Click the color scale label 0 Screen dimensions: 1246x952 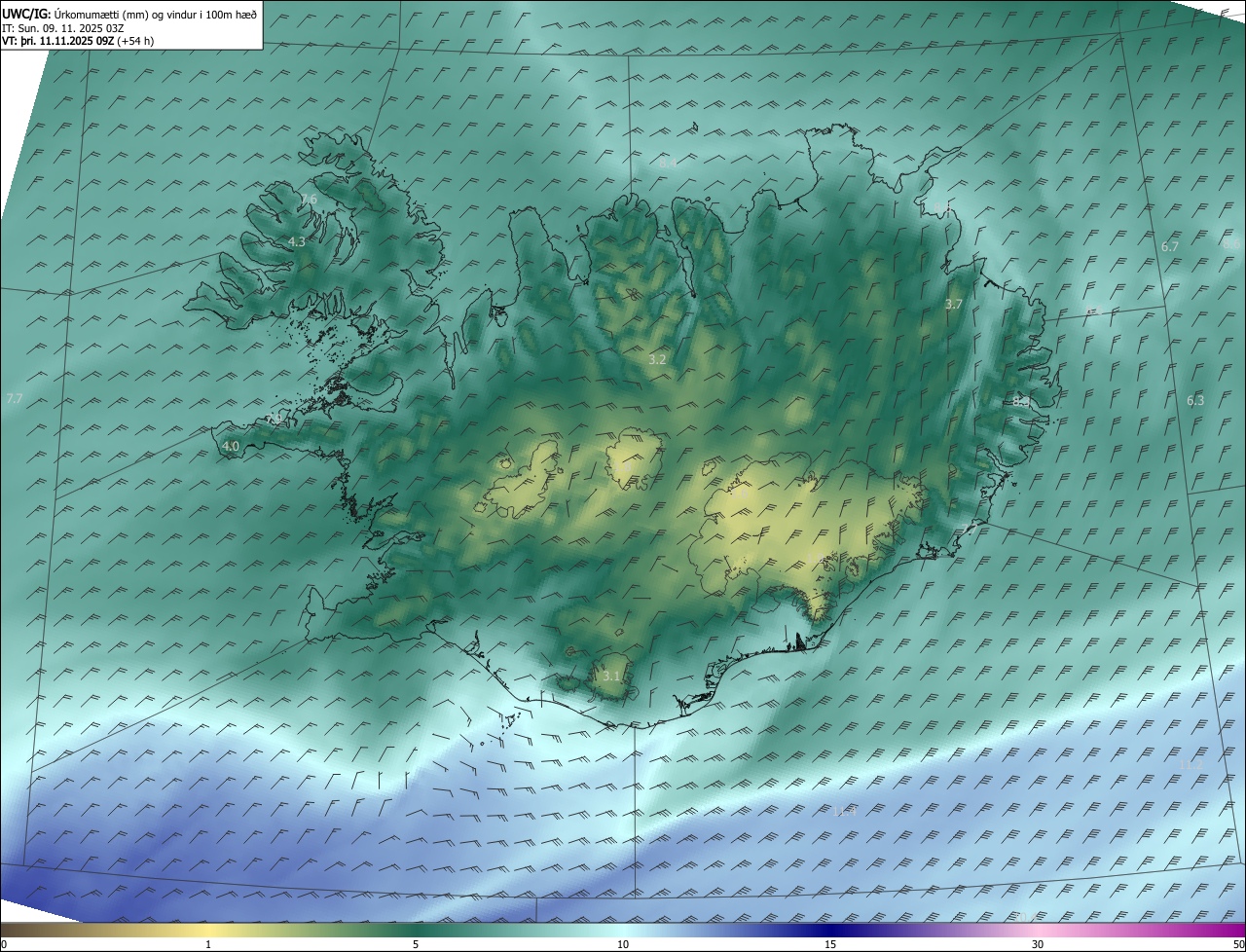tap(4, 944)
